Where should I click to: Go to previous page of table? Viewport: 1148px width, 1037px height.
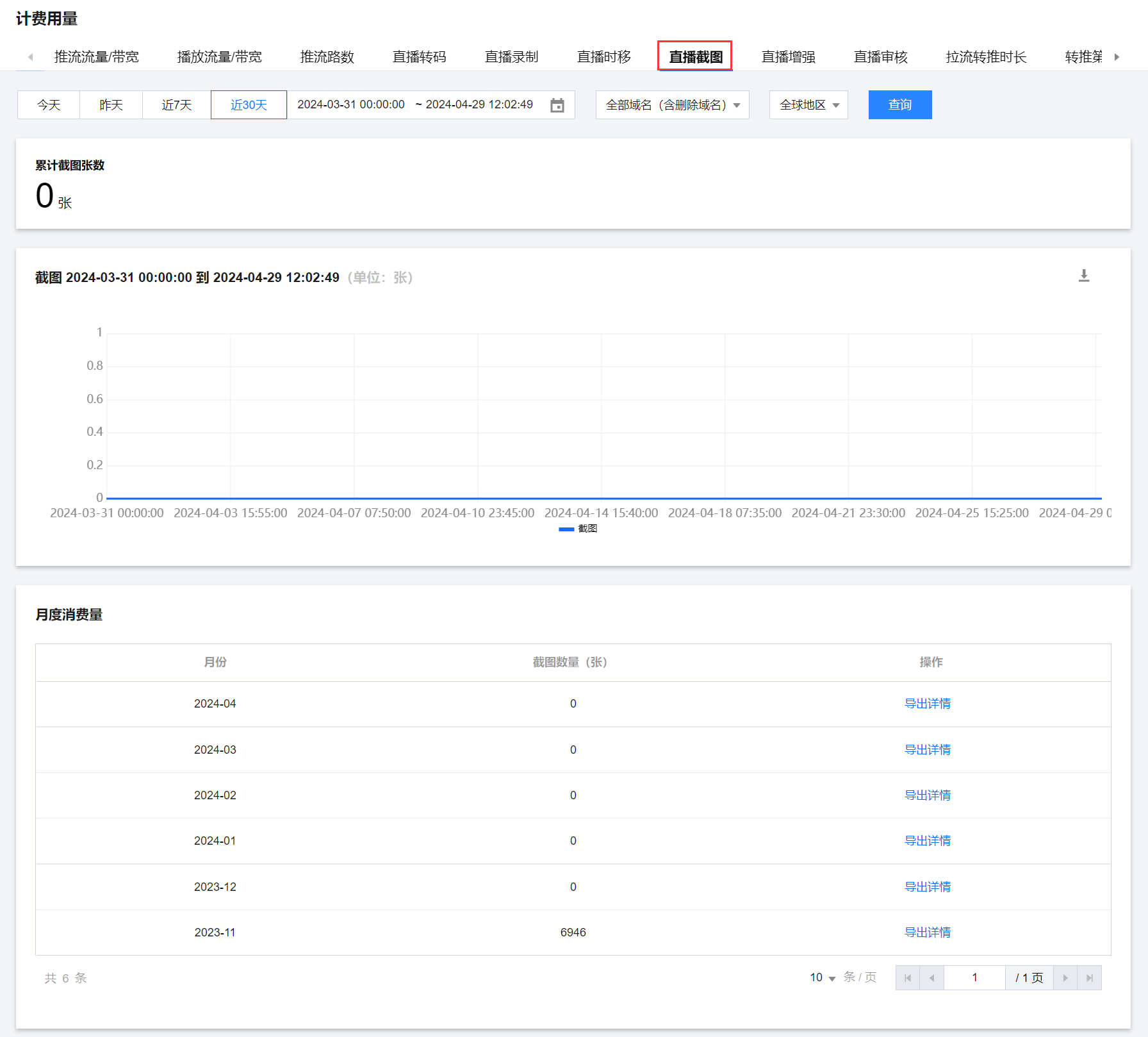pyautogui.click(x=931, y=978)
